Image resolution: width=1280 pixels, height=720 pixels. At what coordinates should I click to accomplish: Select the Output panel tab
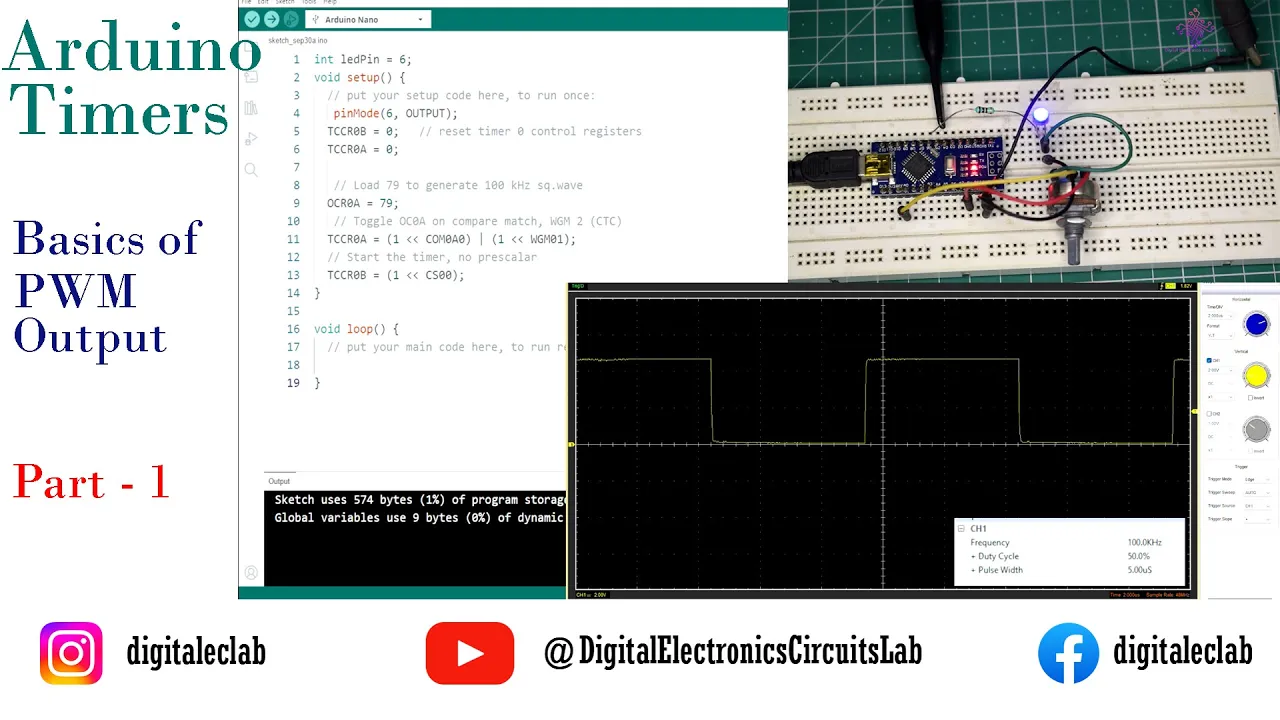[x=279, y=481]
